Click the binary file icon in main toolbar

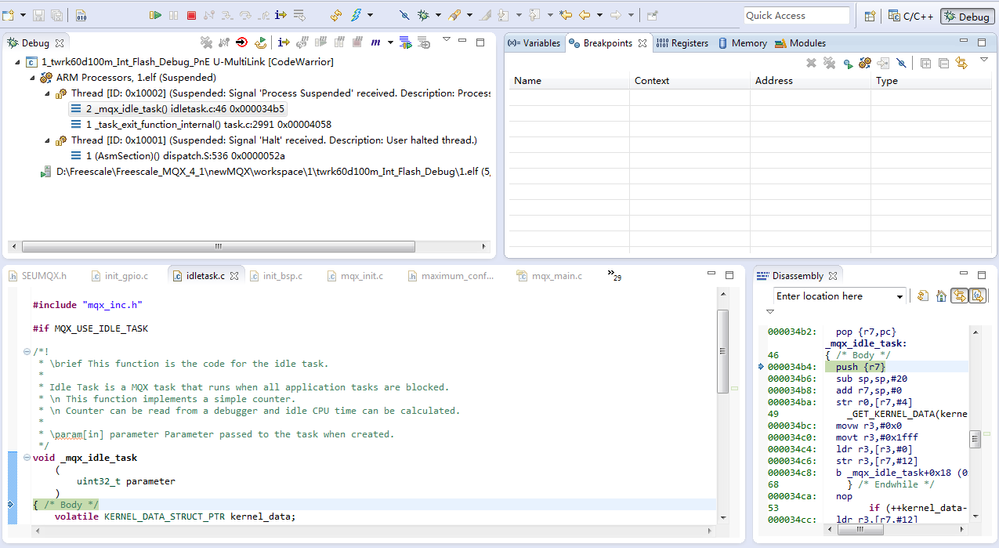click(x=81, y=15)
